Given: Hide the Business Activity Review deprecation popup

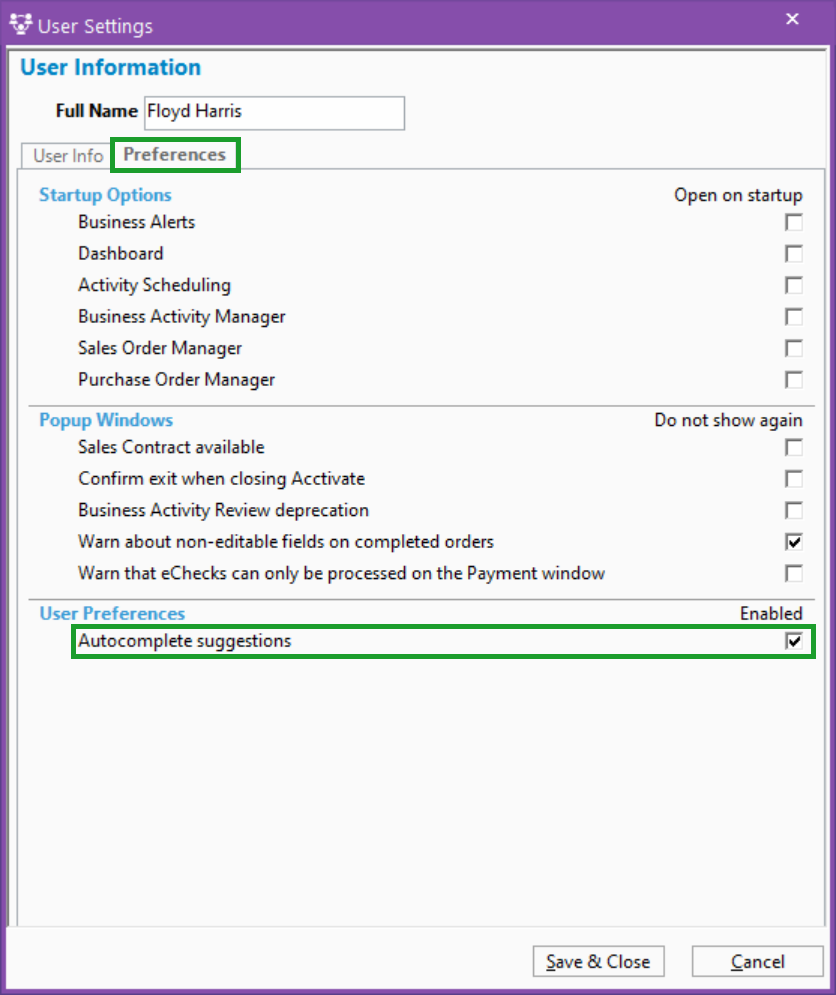Looking at the screenshot, I should tap(793, 510).
